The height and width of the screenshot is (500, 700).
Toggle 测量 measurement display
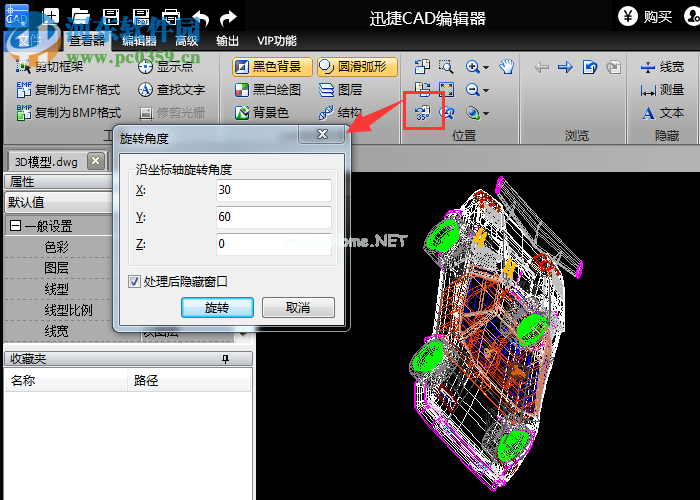coord(662,90)
